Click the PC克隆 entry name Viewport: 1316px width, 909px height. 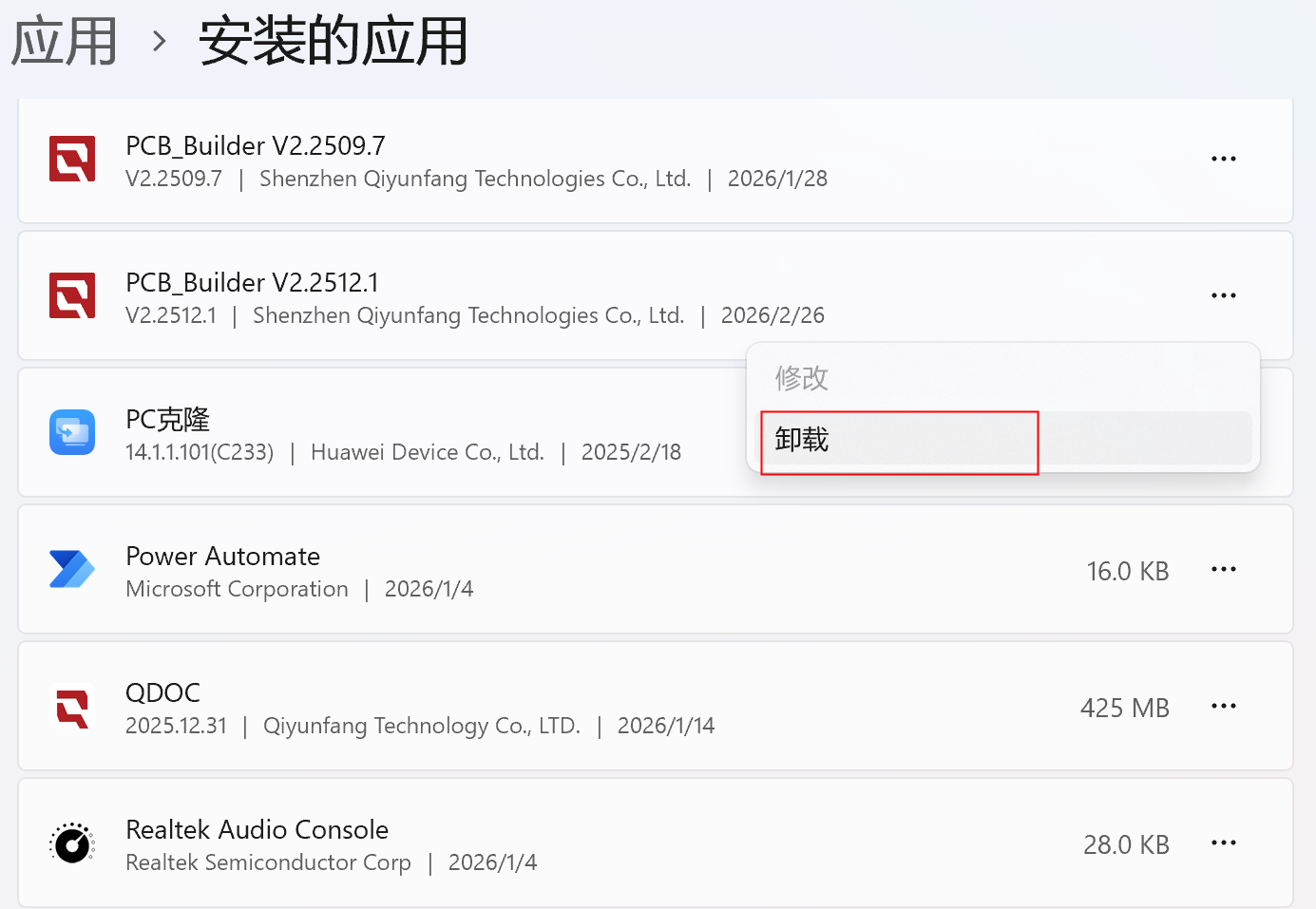pos(168,419)
